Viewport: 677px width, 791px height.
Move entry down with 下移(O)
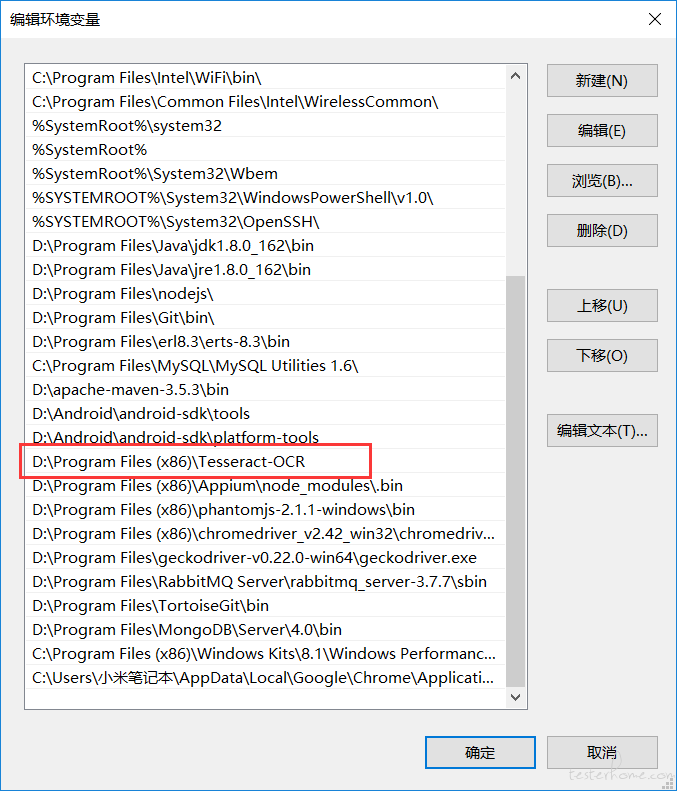(602, 356)
